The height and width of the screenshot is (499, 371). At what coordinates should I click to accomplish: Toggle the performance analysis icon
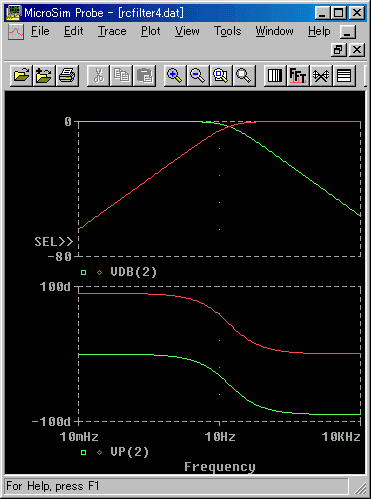click(x=321, y=76)
